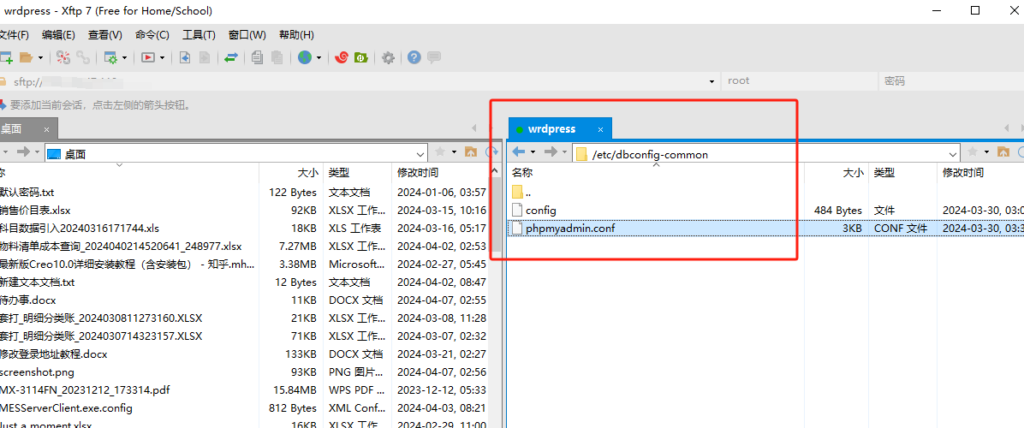Viewport: 1024px width, 428px height.
Task: Open Help with the question mark icon
Action: click(x=413, y=58)
